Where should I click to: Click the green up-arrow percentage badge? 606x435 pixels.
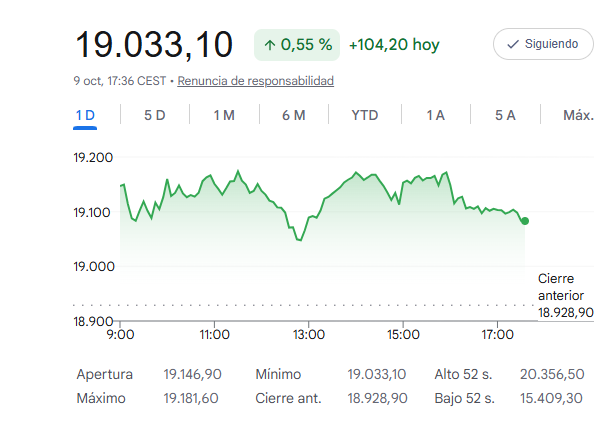(x=297, y=45)
